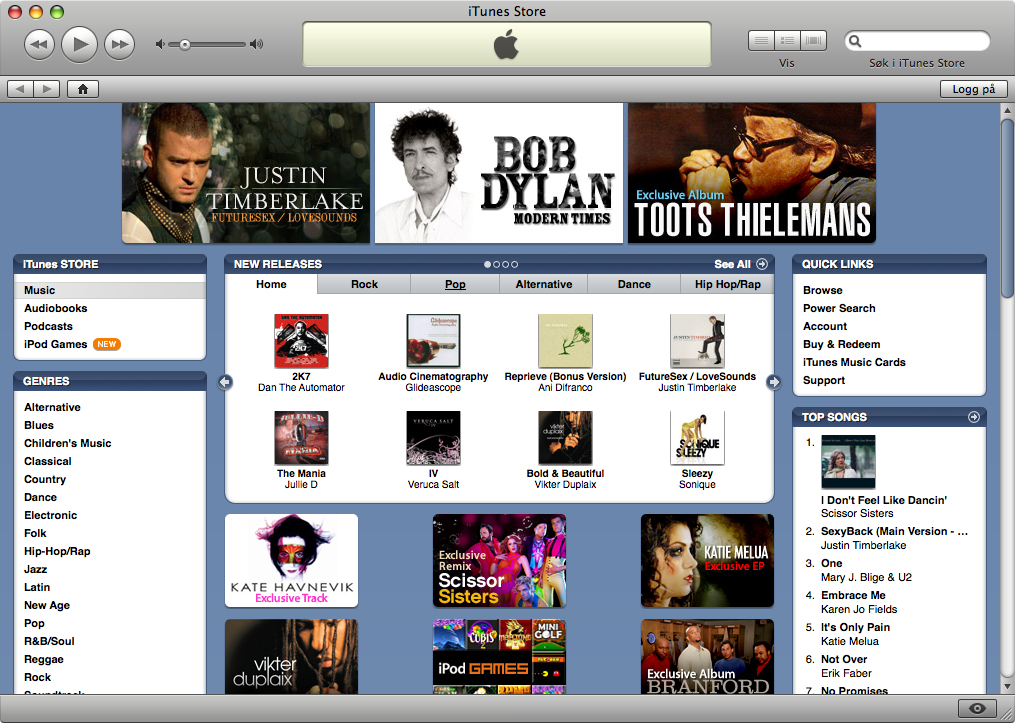Expand Top Songs with the arrow icon

click(974, 417)
